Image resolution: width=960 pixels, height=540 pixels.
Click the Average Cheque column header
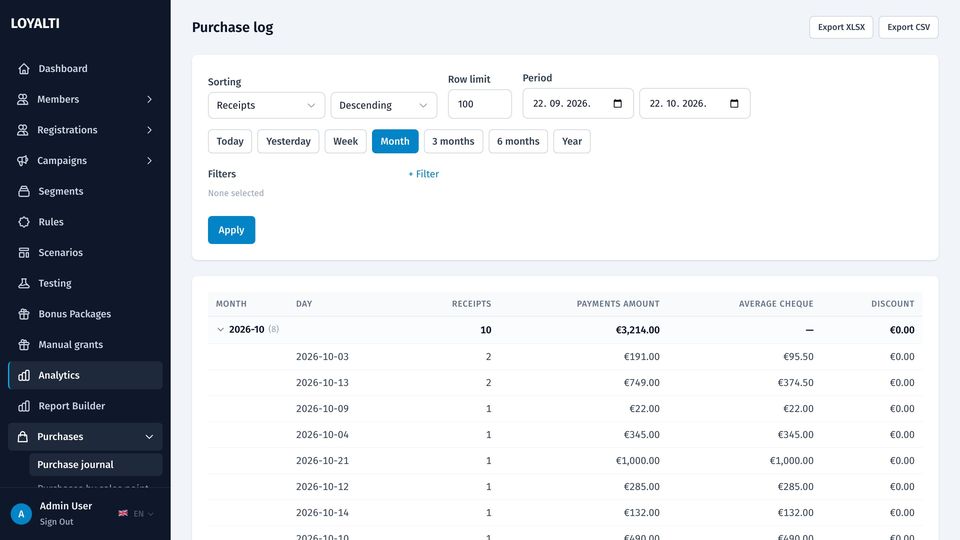click(x=776, y=304)
